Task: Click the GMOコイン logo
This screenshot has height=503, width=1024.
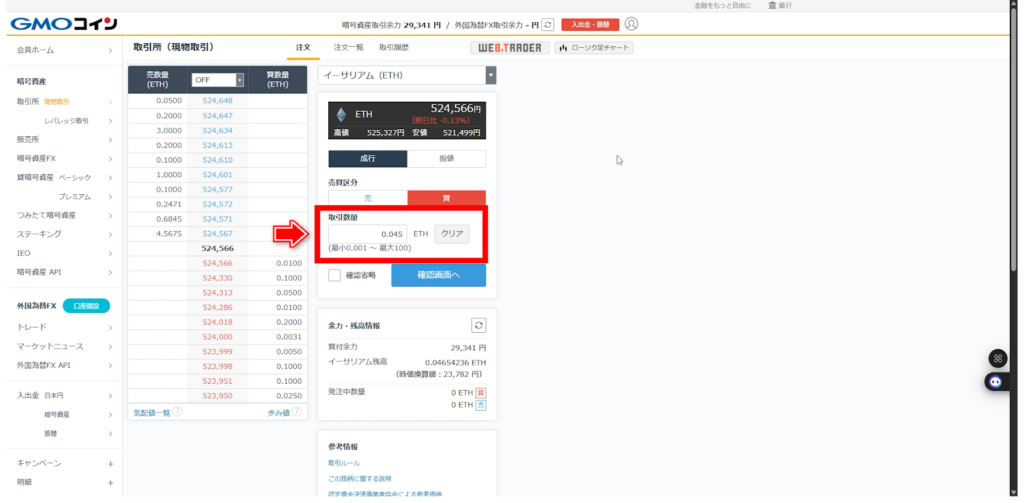Action: tap(64, 24)
